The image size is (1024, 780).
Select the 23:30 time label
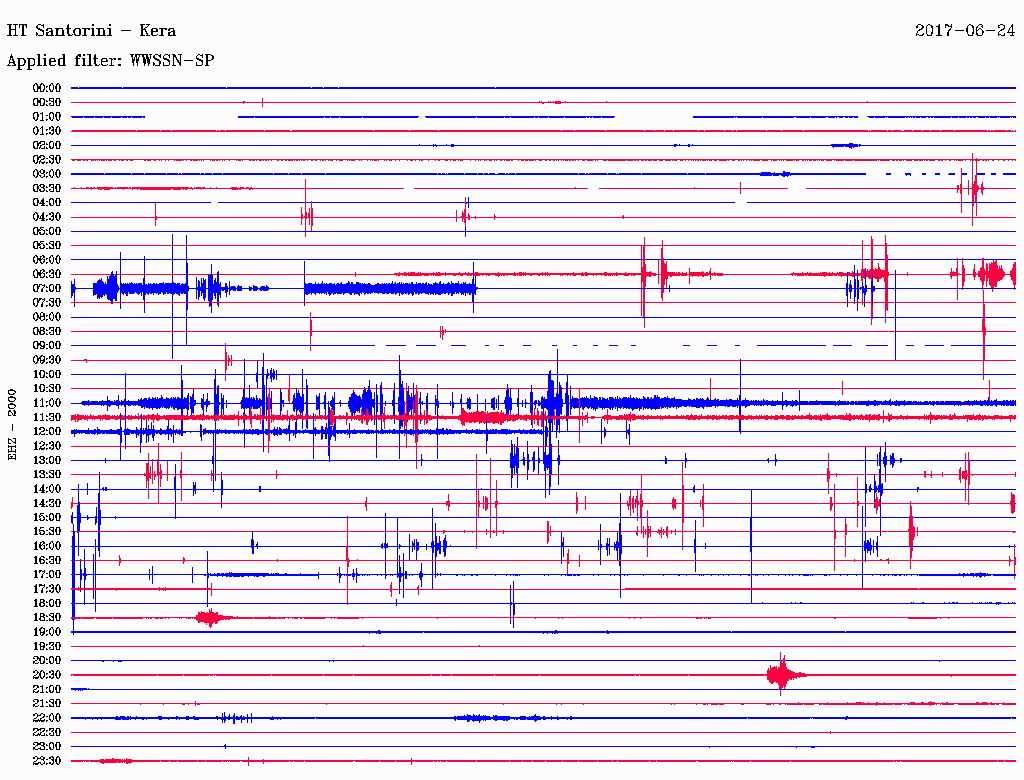tap(47, 761)
